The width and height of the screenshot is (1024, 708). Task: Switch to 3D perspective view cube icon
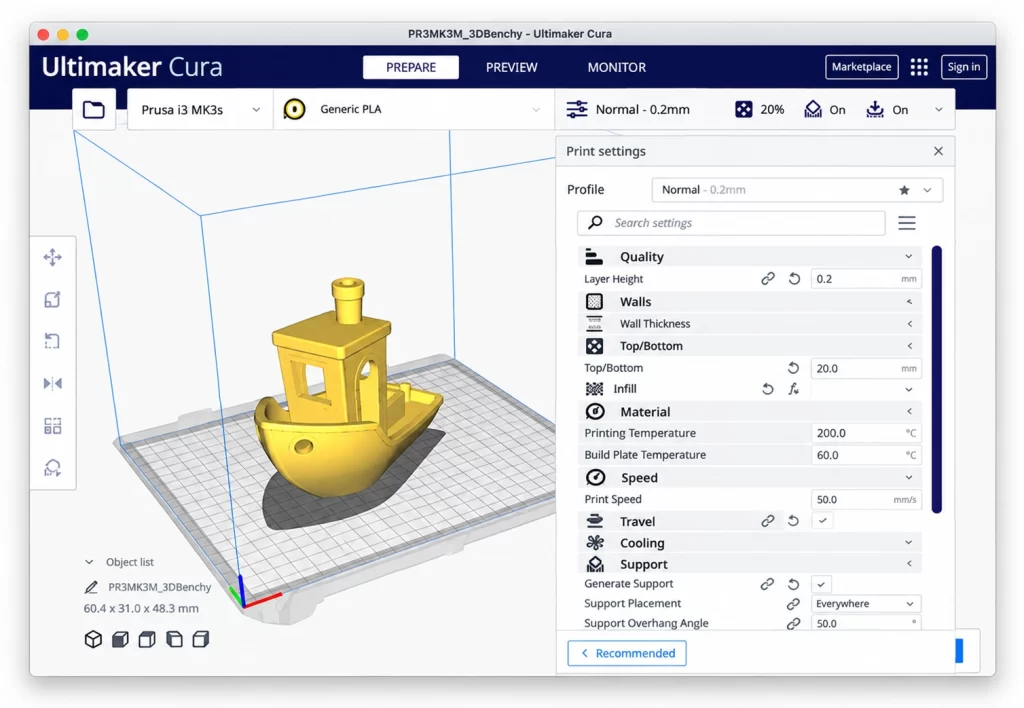pos(93,639)
